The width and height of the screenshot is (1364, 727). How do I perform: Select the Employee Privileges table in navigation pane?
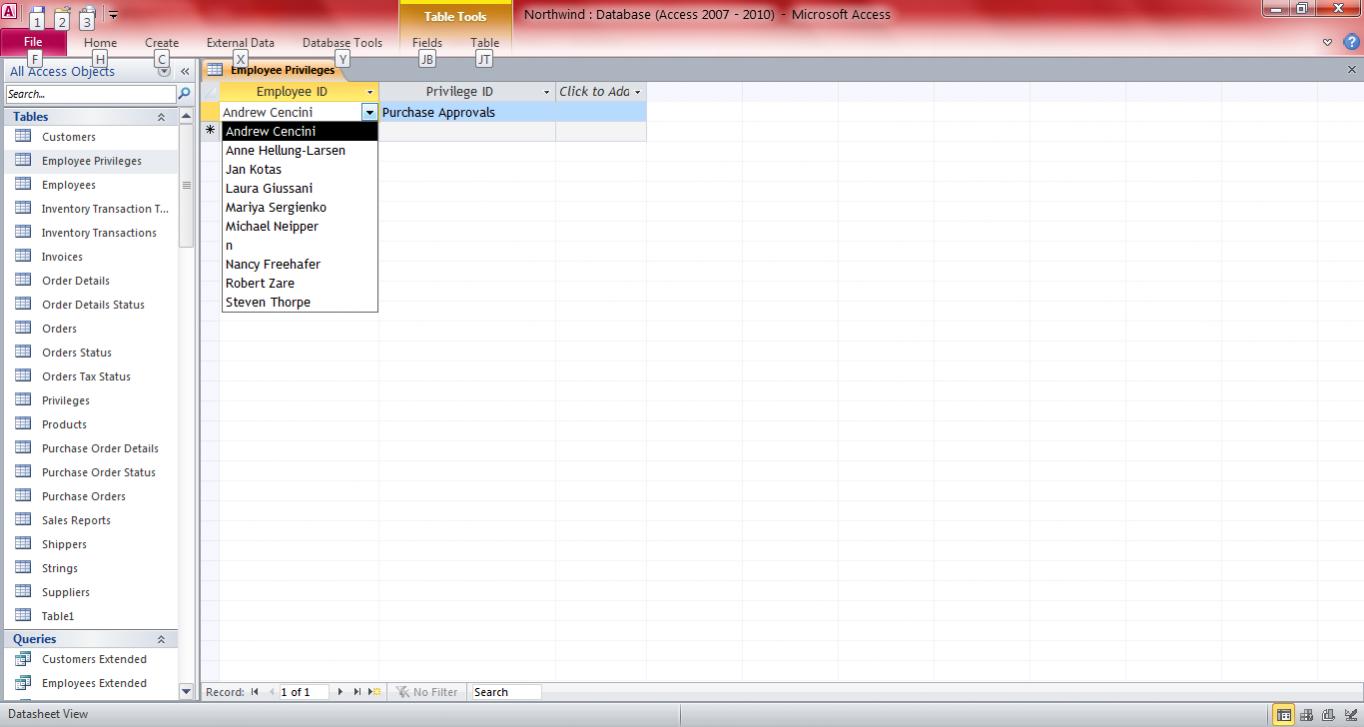pyautogui.click(x=91, y=161)
